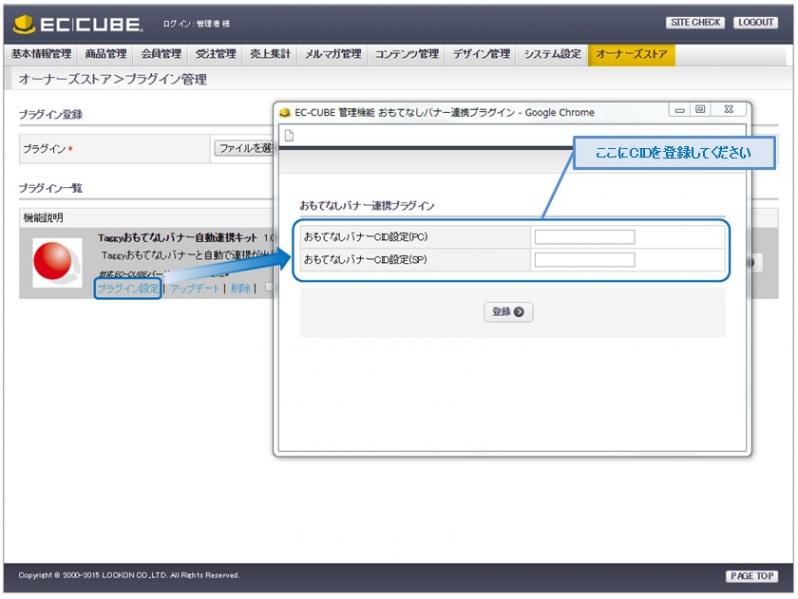Click the Taggyおもてなしバナー自動連携キット plugin title
Viewport: 798px width, 599px height.
click(178, 238)
